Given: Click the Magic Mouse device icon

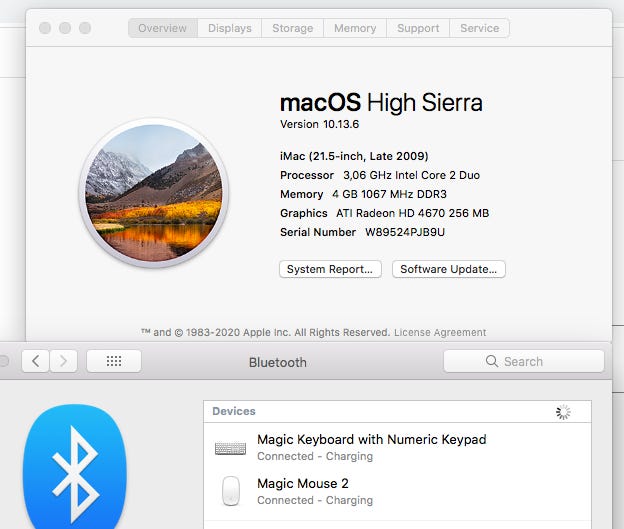Looking at the screenshot, I should tap(231, 491).
